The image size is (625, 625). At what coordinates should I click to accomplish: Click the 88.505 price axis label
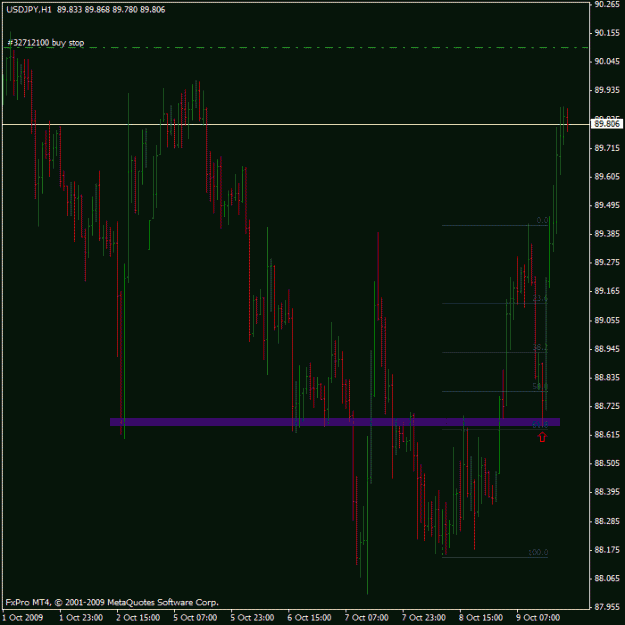[x=607, y=463]
